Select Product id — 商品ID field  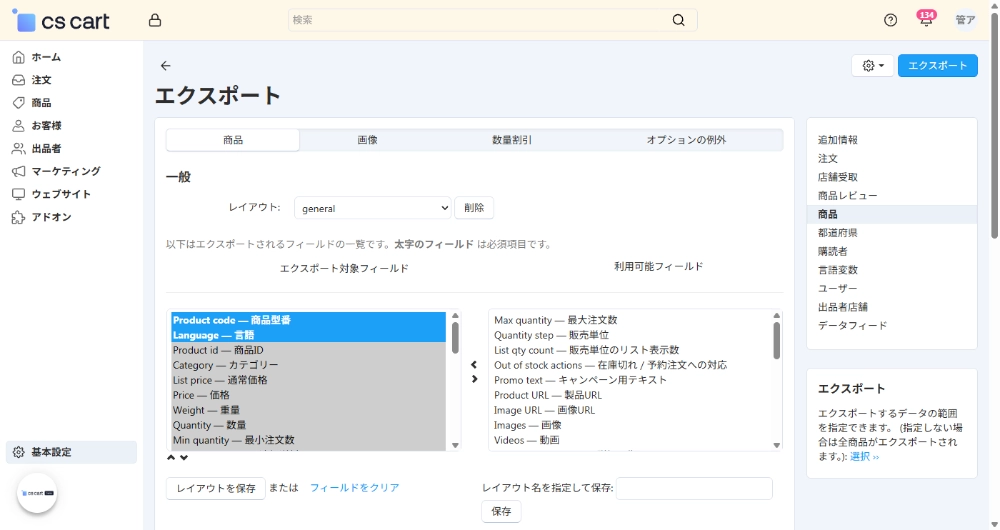tap(309, 350)
